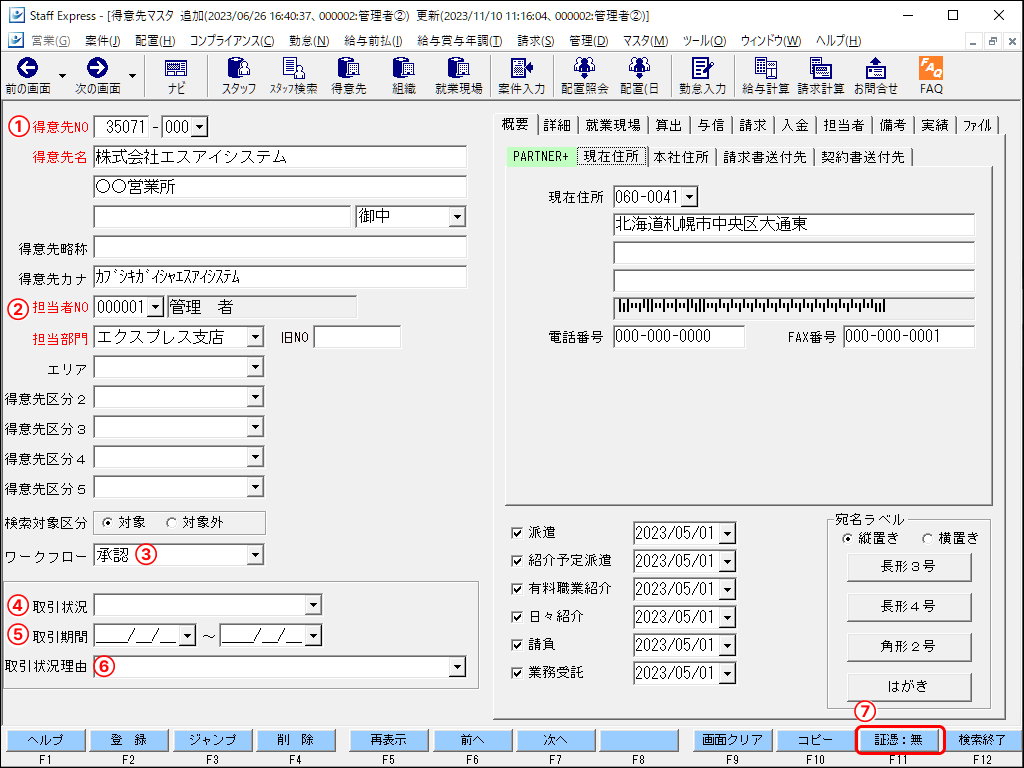This screenshot has width=1024, height=768.
Task: Switch to the PARTNER+ tab
Action: click(x=541, y=157)
